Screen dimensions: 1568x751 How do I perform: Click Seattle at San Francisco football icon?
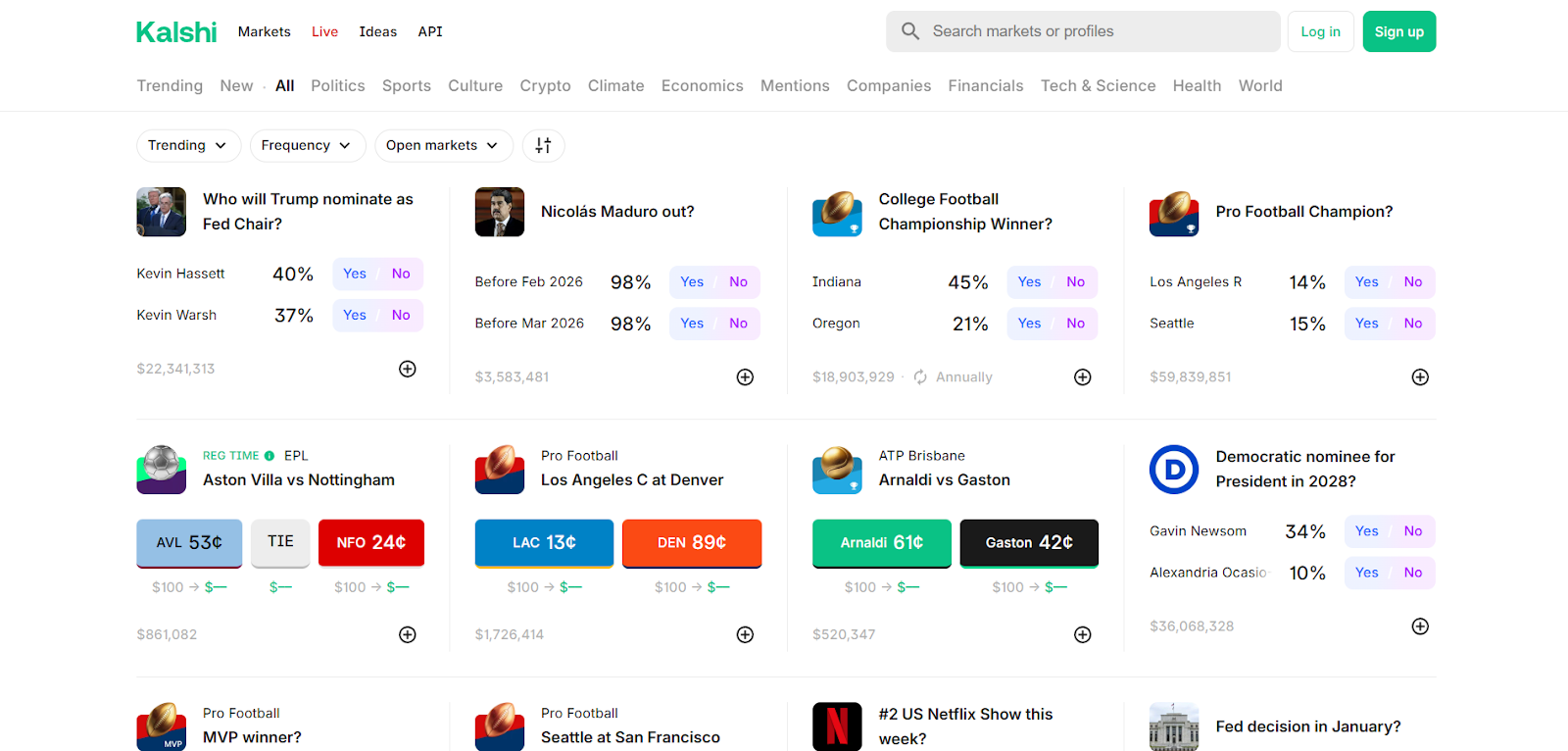click(x=500, y=726)
